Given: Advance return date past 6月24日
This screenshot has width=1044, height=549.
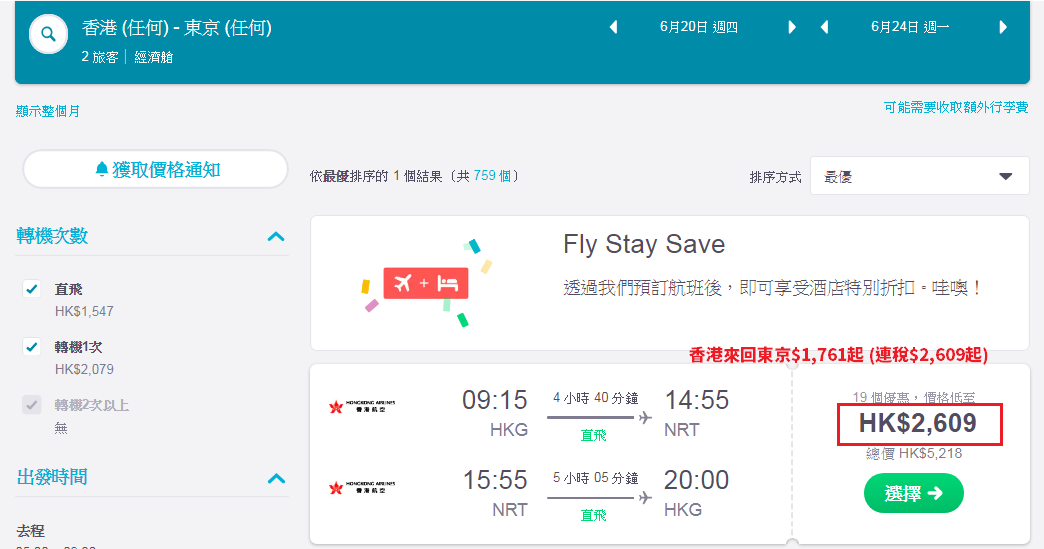Looking at the screenshot, I should click(x=1003, y=27).
